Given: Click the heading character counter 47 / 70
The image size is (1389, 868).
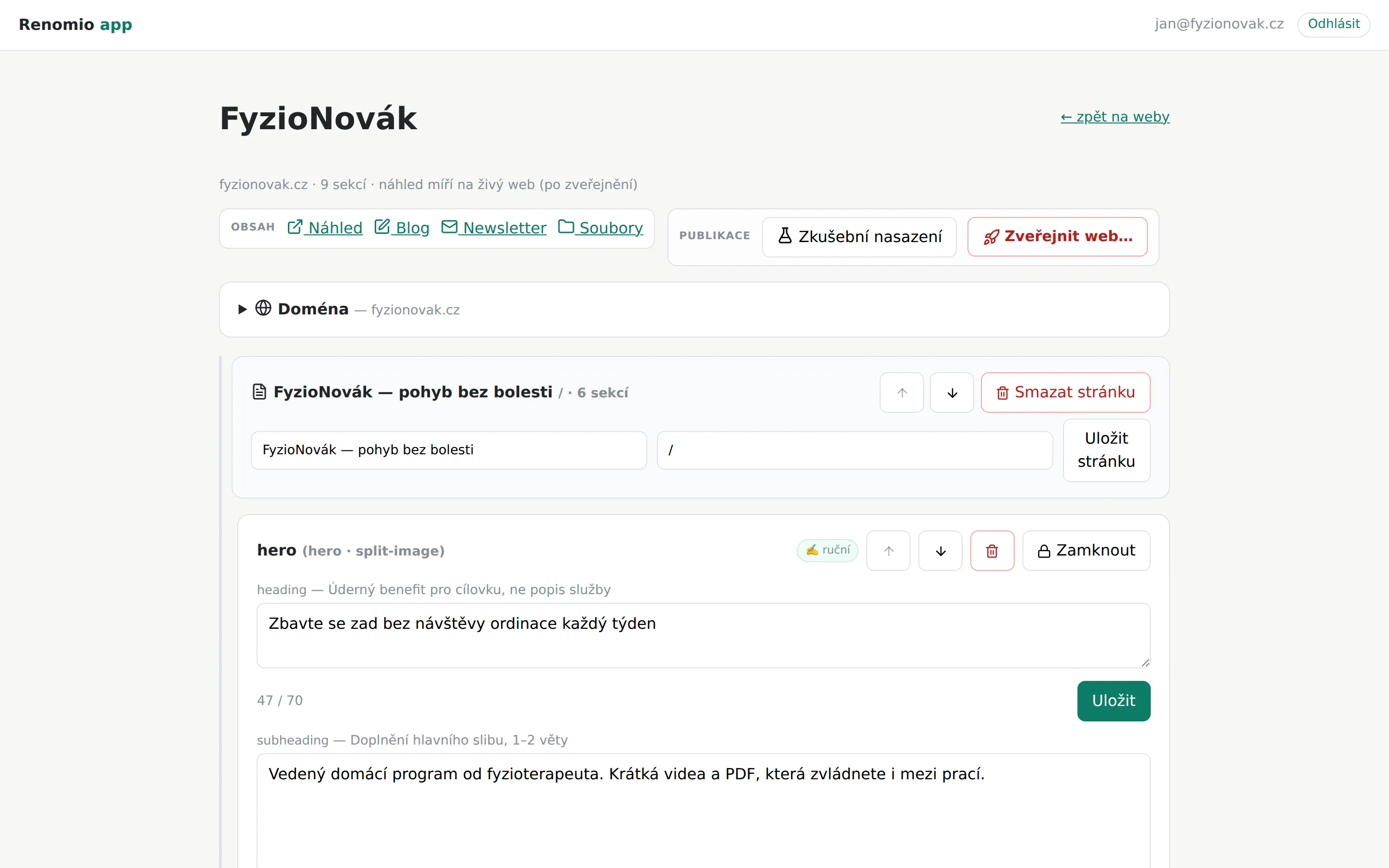Looking at the screenshot, I should 280,701.
